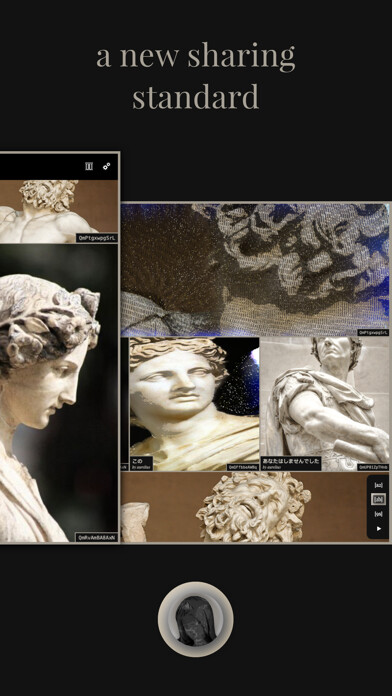Open the large female profile bust image
Viewport: 392px width, 696px height.
pos(59,393)
